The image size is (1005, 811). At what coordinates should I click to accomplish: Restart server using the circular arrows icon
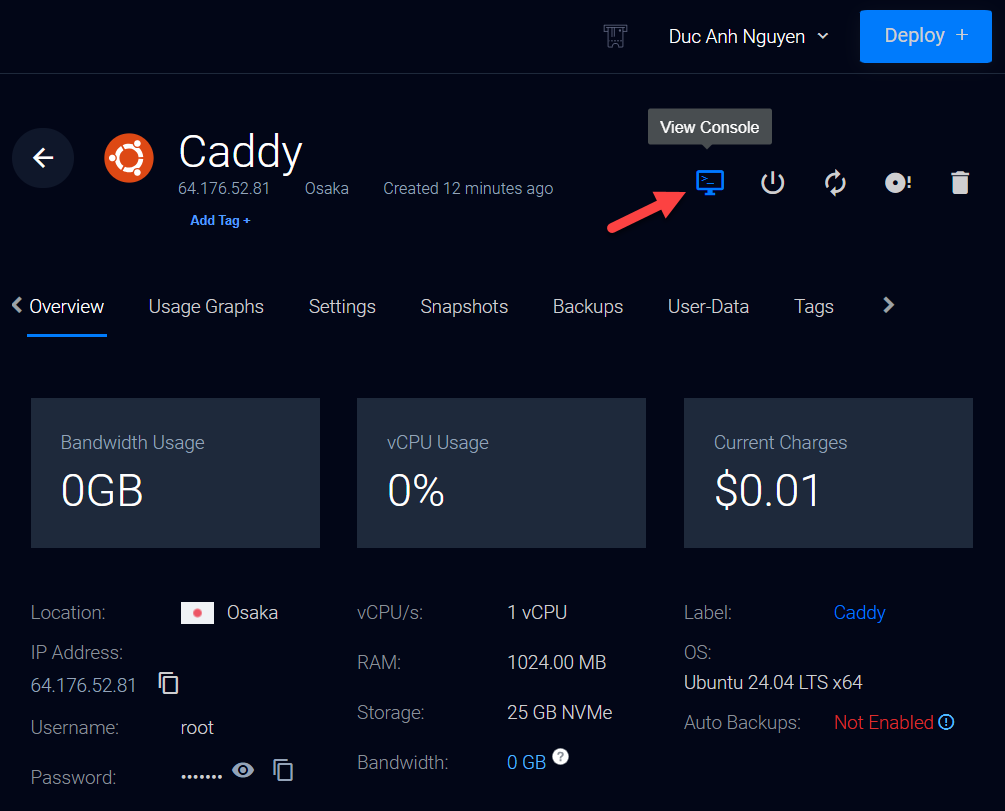835,183
